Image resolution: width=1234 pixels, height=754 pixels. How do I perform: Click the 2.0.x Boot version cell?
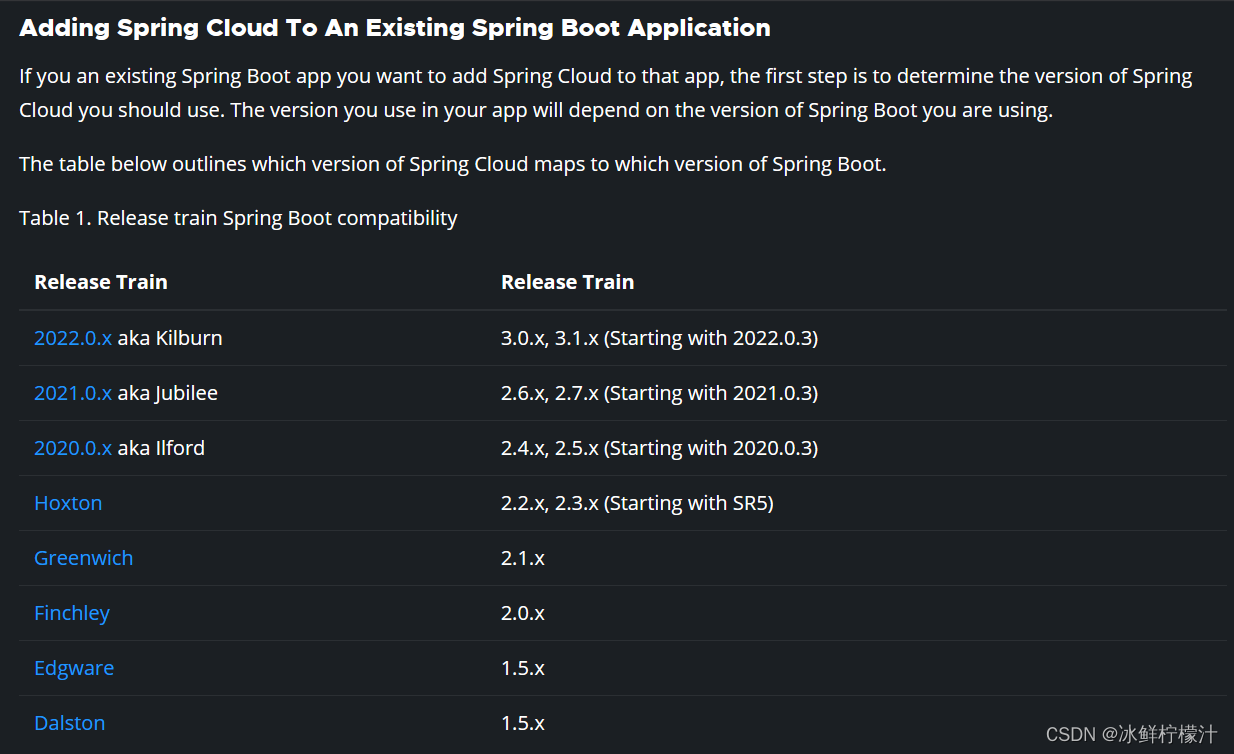coord(523,613)
